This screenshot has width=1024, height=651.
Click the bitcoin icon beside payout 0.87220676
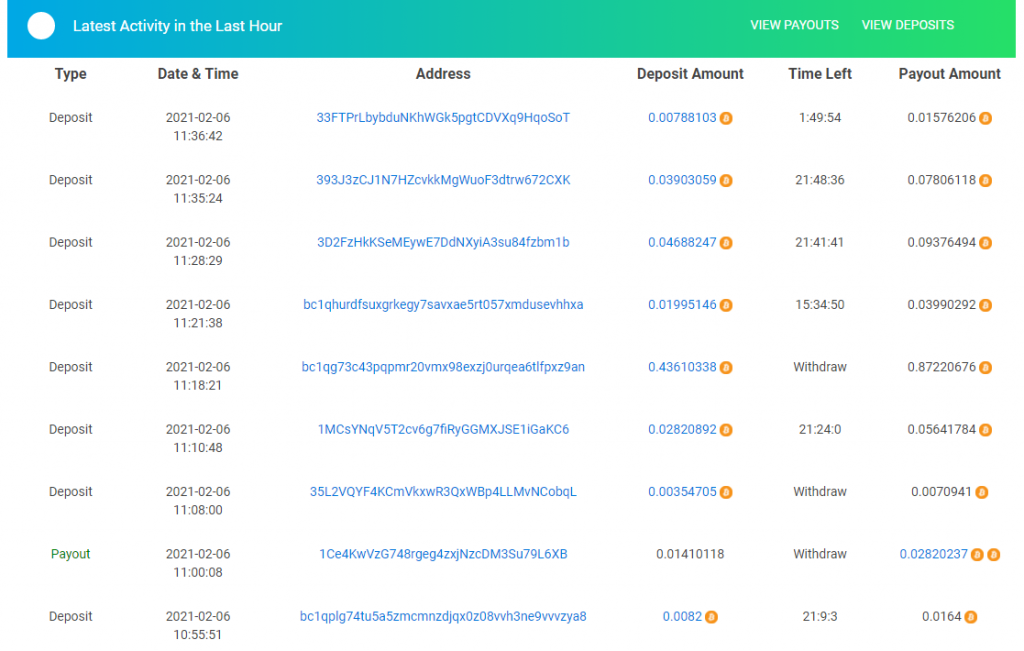tap(985, 368)
